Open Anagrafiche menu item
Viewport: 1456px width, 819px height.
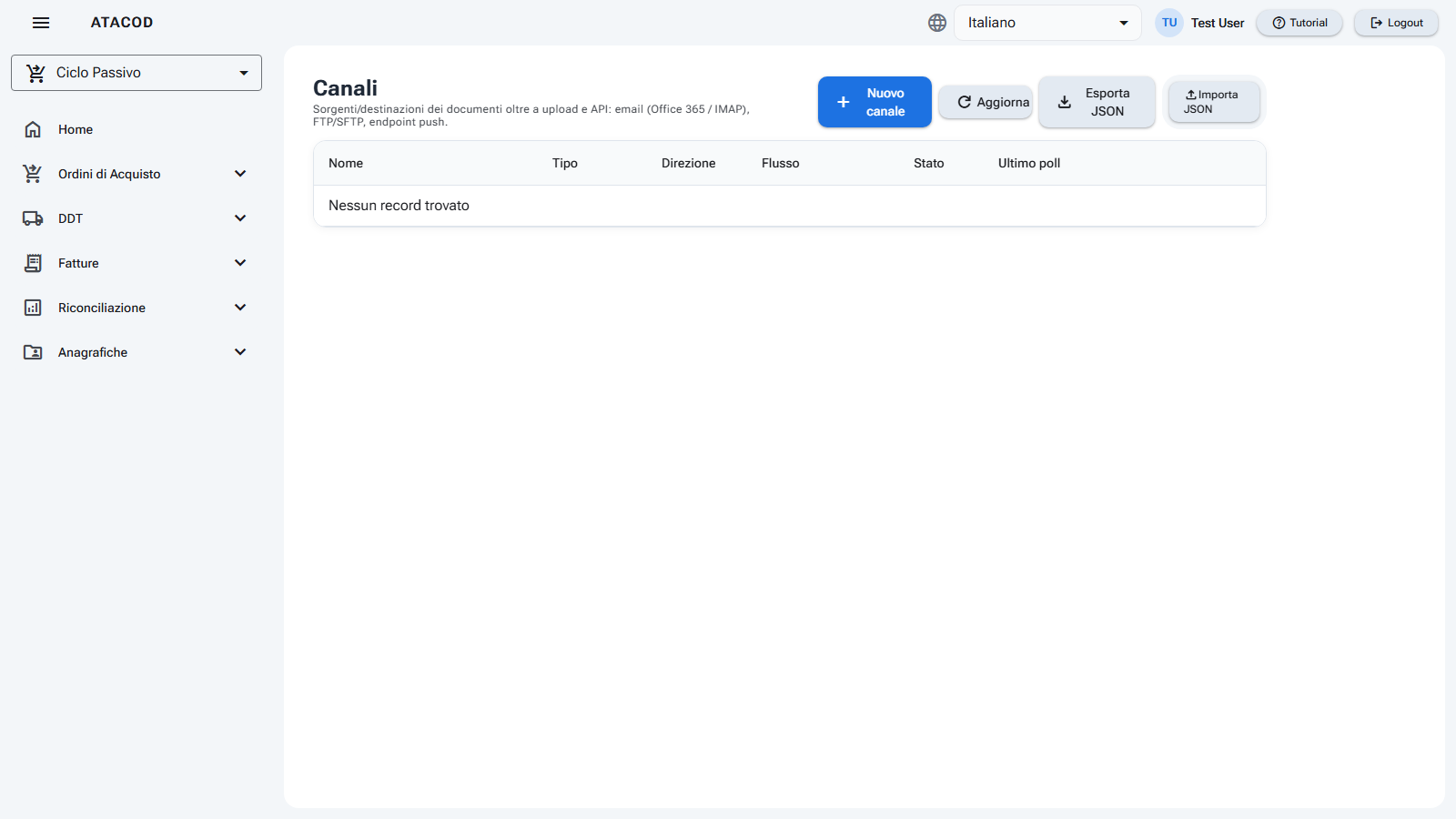pyautogui.click(x=136, y=352)
